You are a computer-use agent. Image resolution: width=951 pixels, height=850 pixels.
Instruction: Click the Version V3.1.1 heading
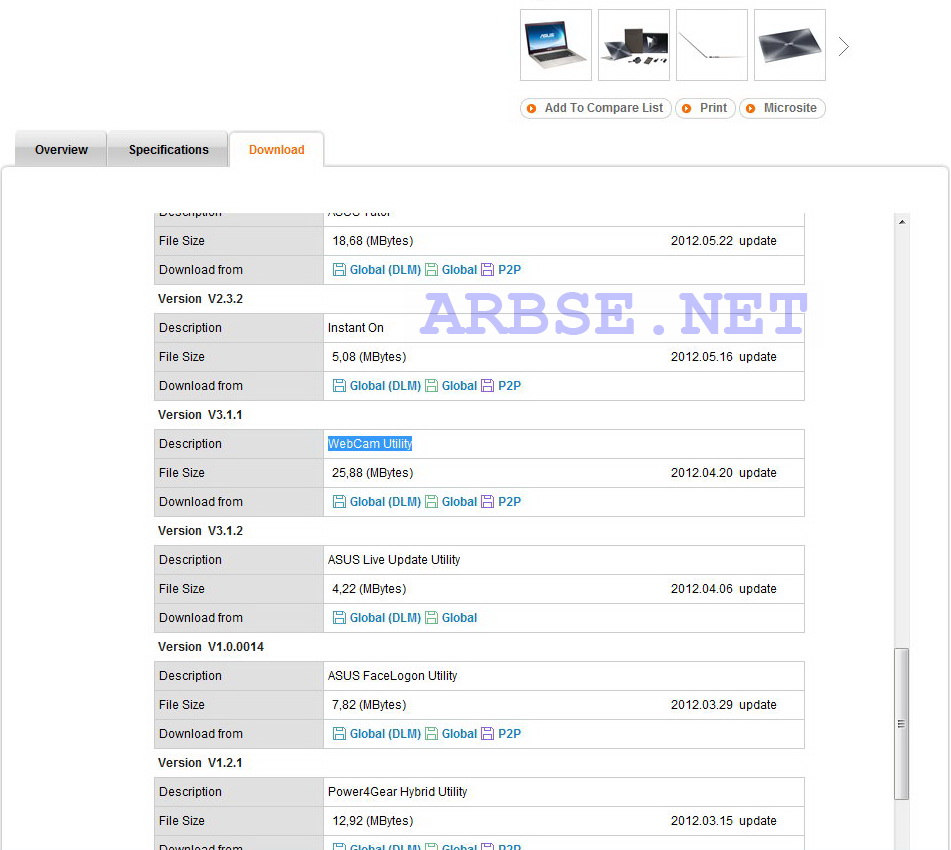coord(200,414)
